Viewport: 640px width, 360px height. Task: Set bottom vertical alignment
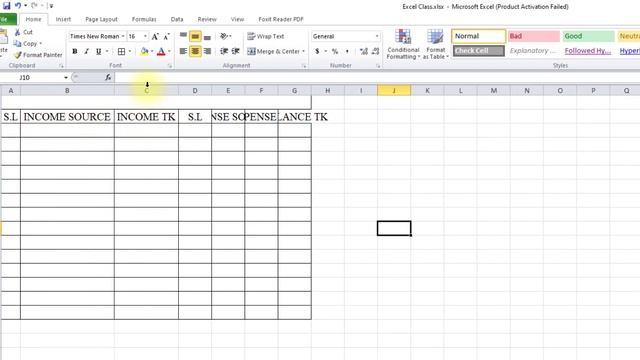pyautogui.click(x=207, y=36)
